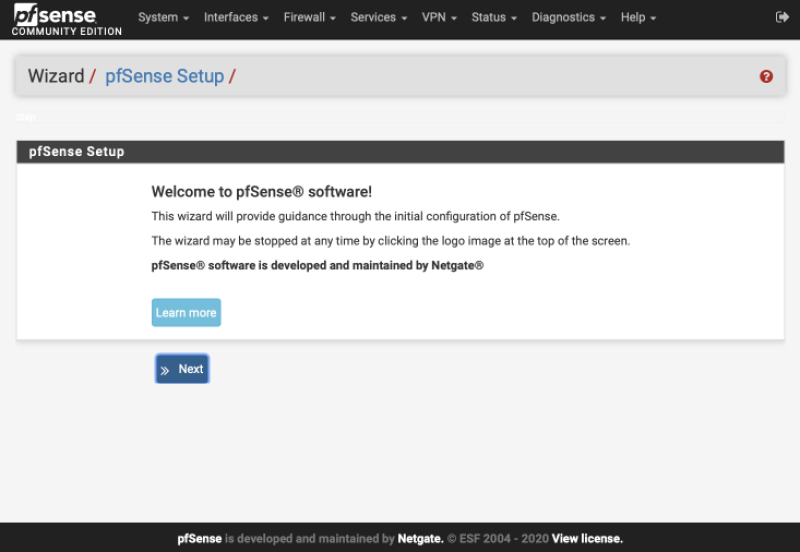The image size is (800, 552).
Task: Open the View license link in footer
Action: 587,539
